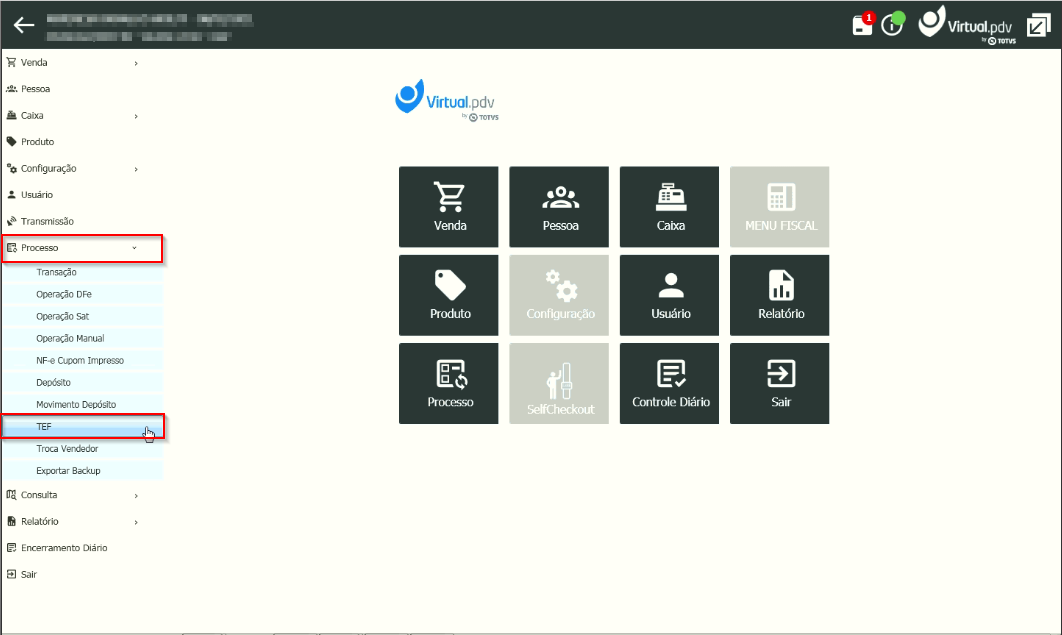The image size is (1062, 635).
Task: Open Usuário in the sidebar
Action: pyautogui.click(x=37, y=194)
